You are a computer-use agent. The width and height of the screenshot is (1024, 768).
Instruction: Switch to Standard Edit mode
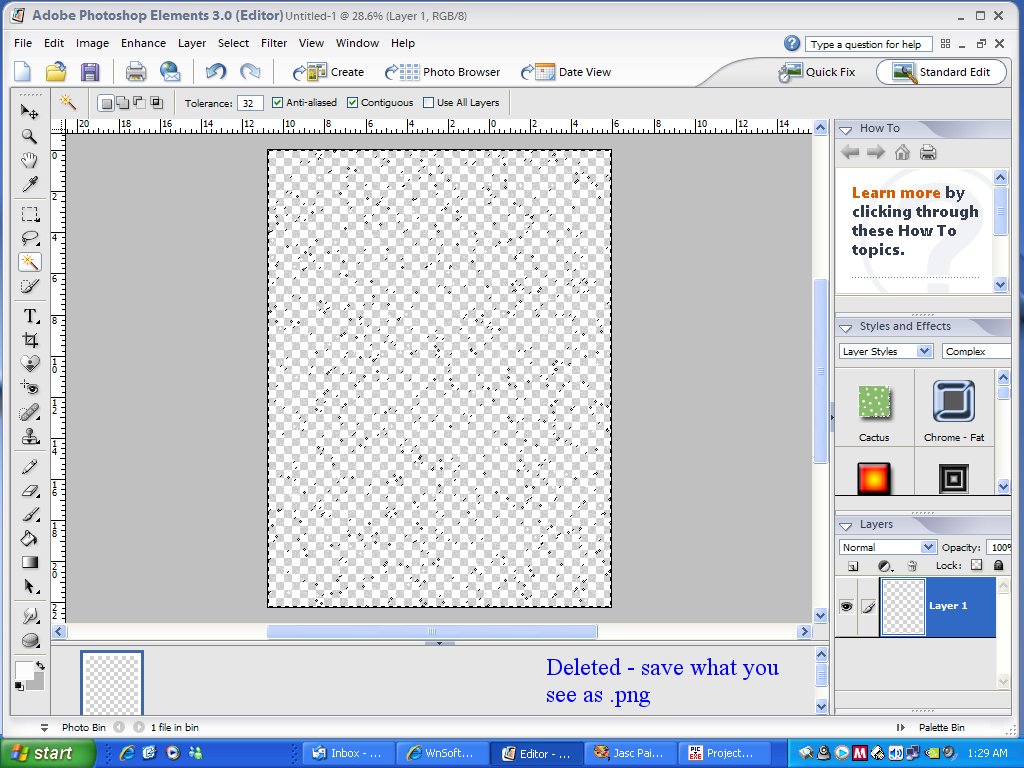click(x=941, y=72)
